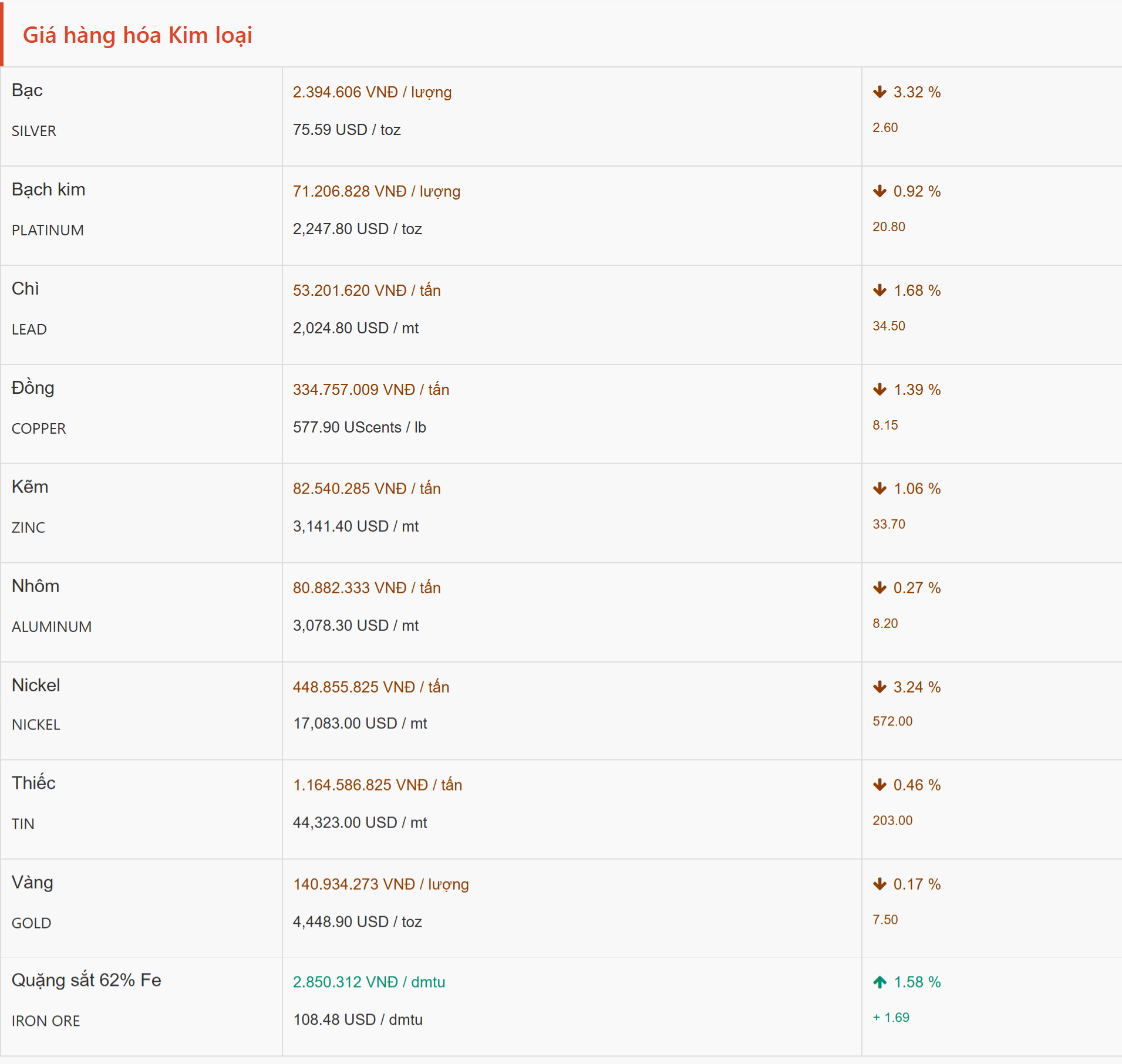The width and height of the screenshot is (1122, 1064).
Task: Click the Giá hàng hóa Kim loại heading
Action: coord(137,35)
